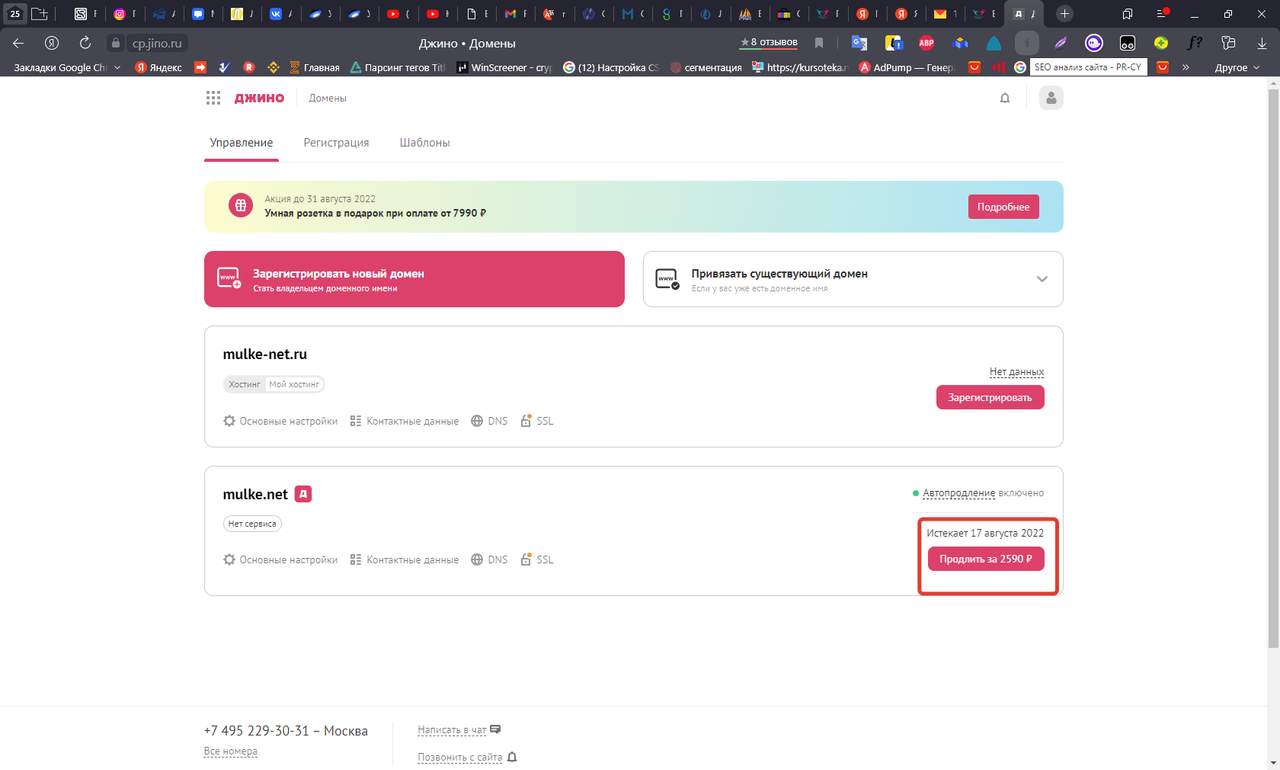Viewport: 1280px width, 770px height.
Task: Click the grey 'i' extension icon
Action: point(1027,43)
